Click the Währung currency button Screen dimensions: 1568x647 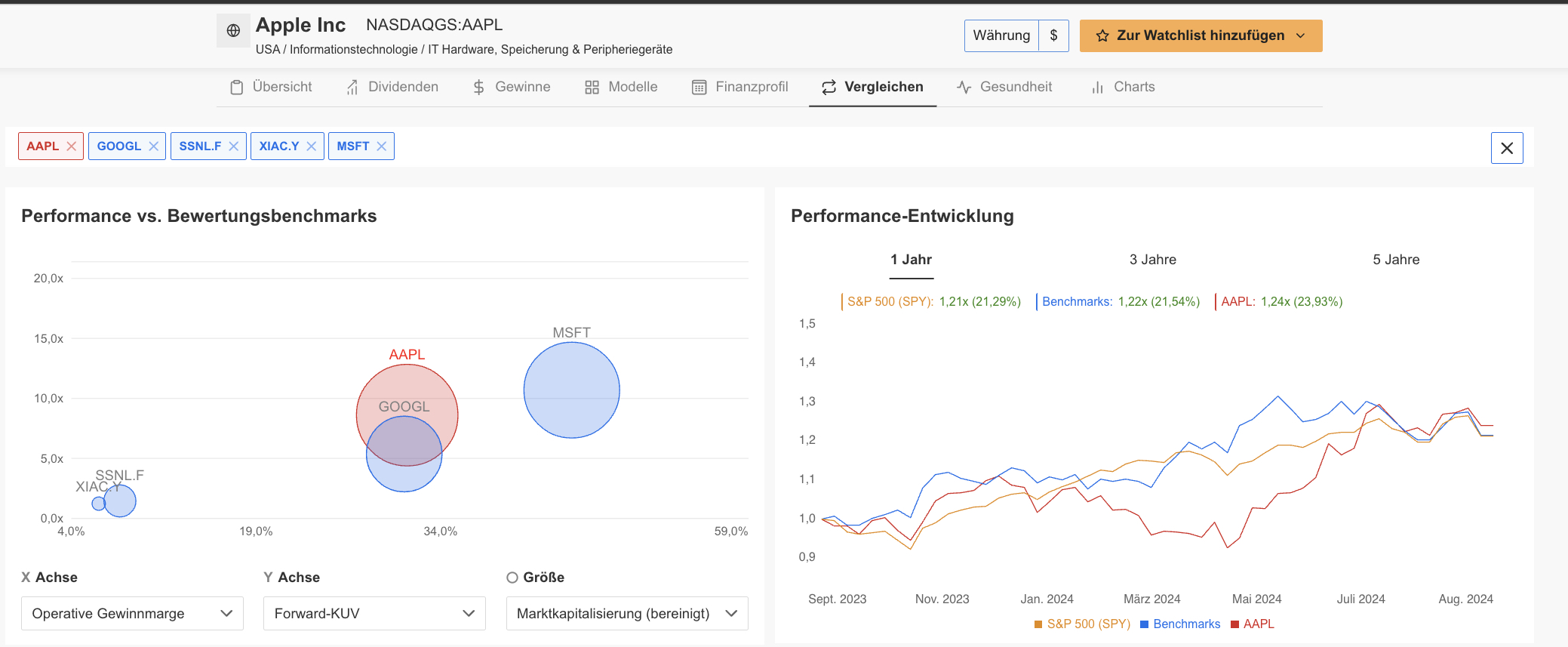(1001, 35)
